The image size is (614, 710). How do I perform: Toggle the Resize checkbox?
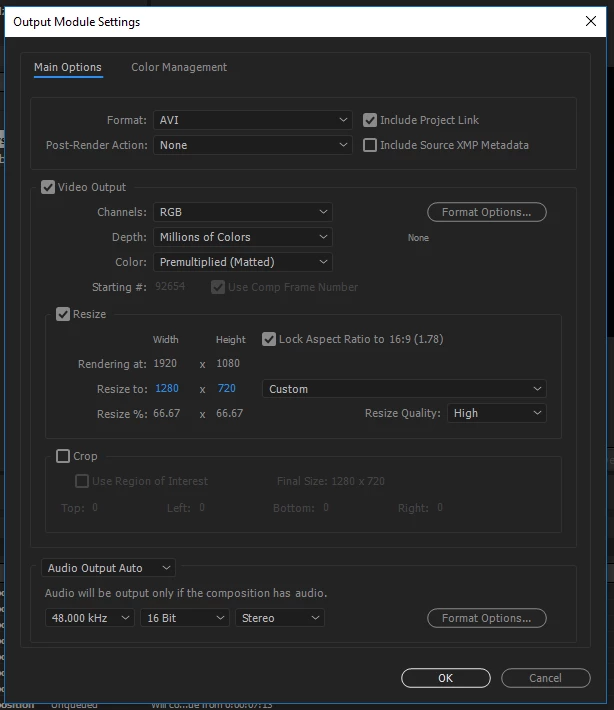(x=63, y=314)
